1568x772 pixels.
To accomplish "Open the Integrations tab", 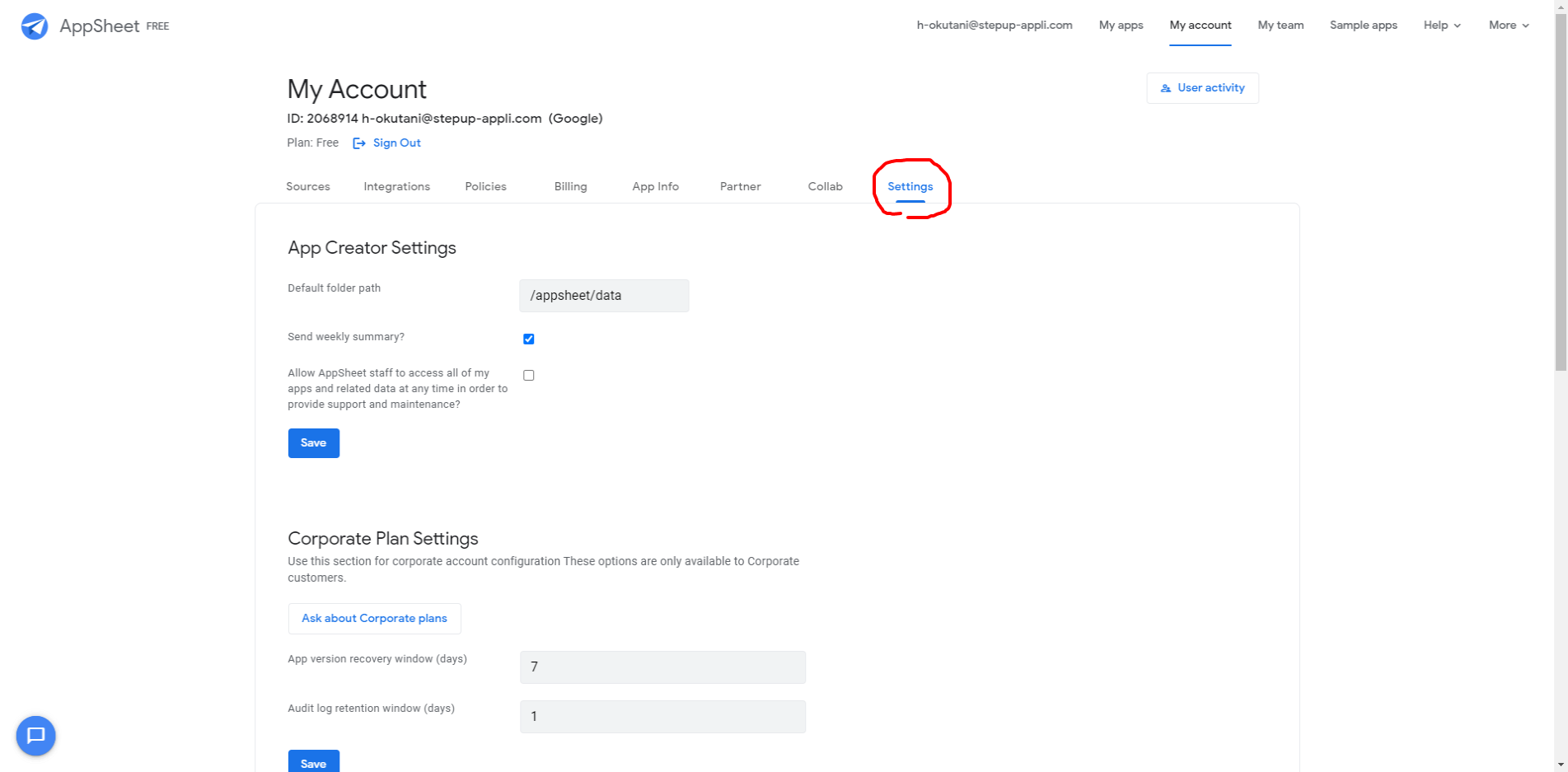I will point(396,186).
